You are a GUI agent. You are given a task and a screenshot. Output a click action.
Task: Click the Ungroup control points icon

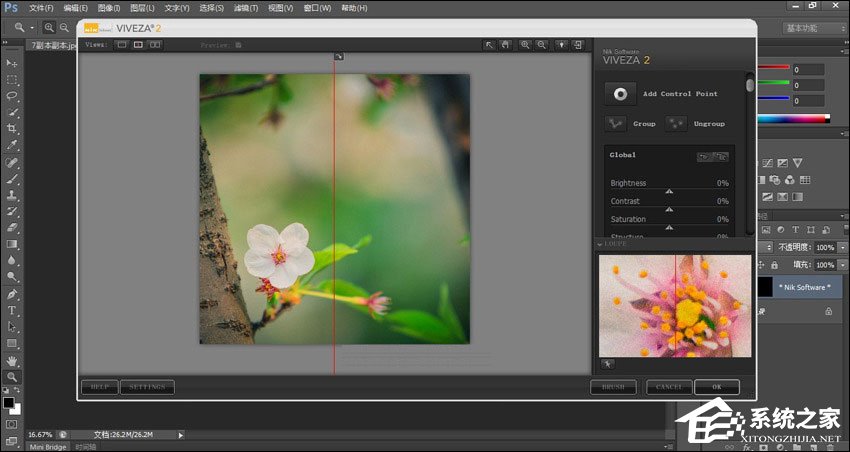pos(676,124)
